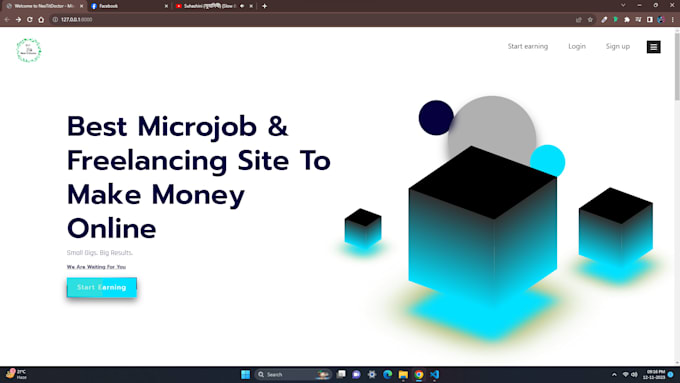
Task: Open the Chrome three-dot menu
Action: pos(673,20)
